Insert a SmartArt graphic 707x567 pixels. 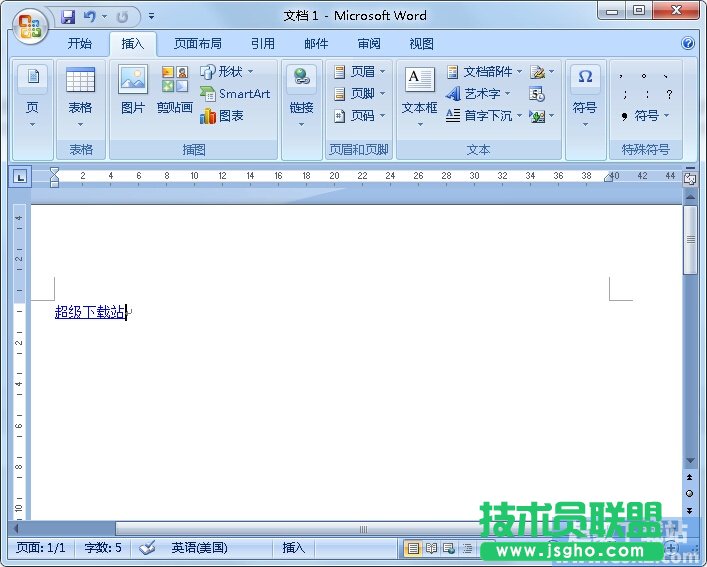[x=235, y=94]
